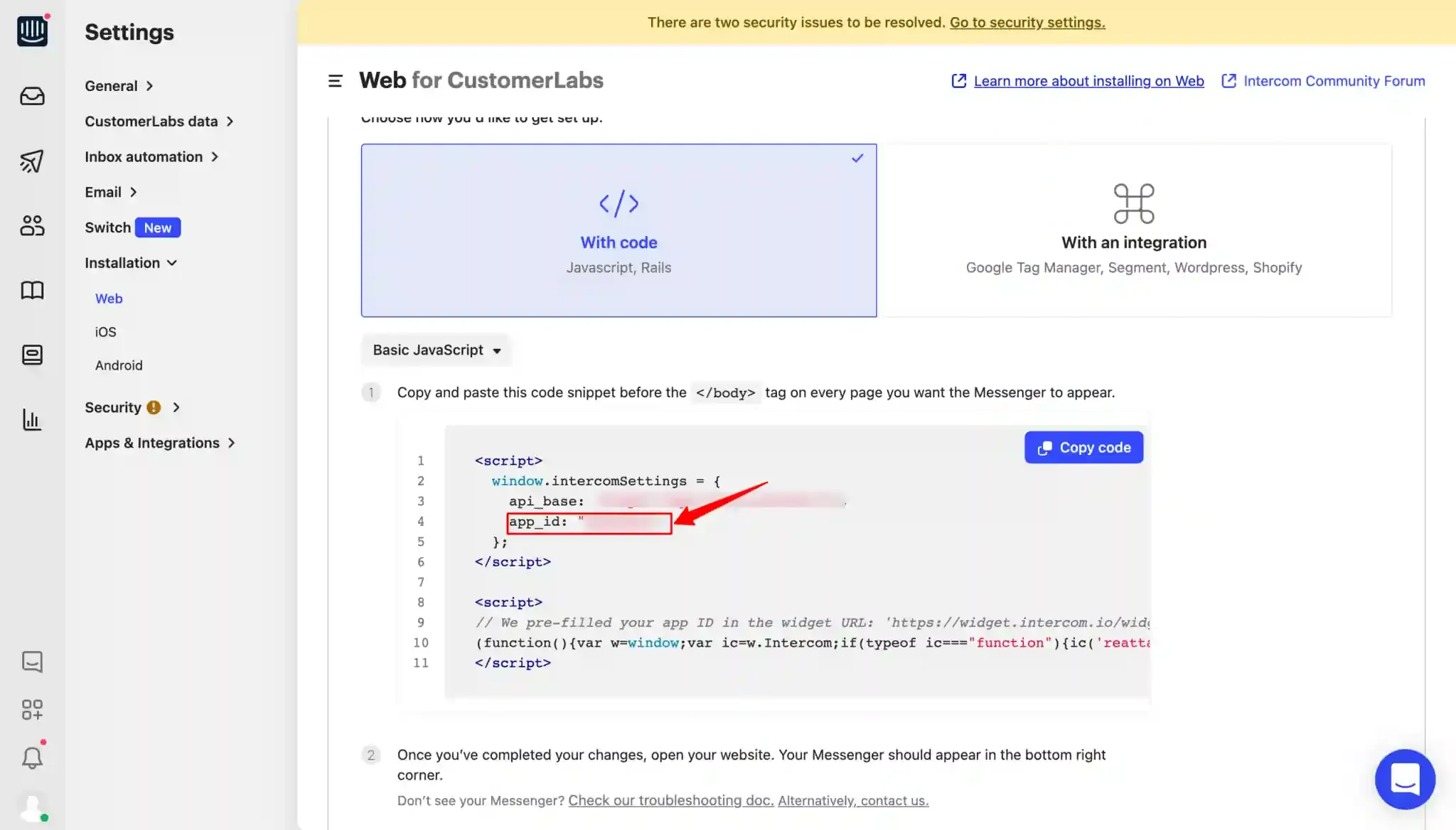Click the app_id line in code snippet

(589, 522)
